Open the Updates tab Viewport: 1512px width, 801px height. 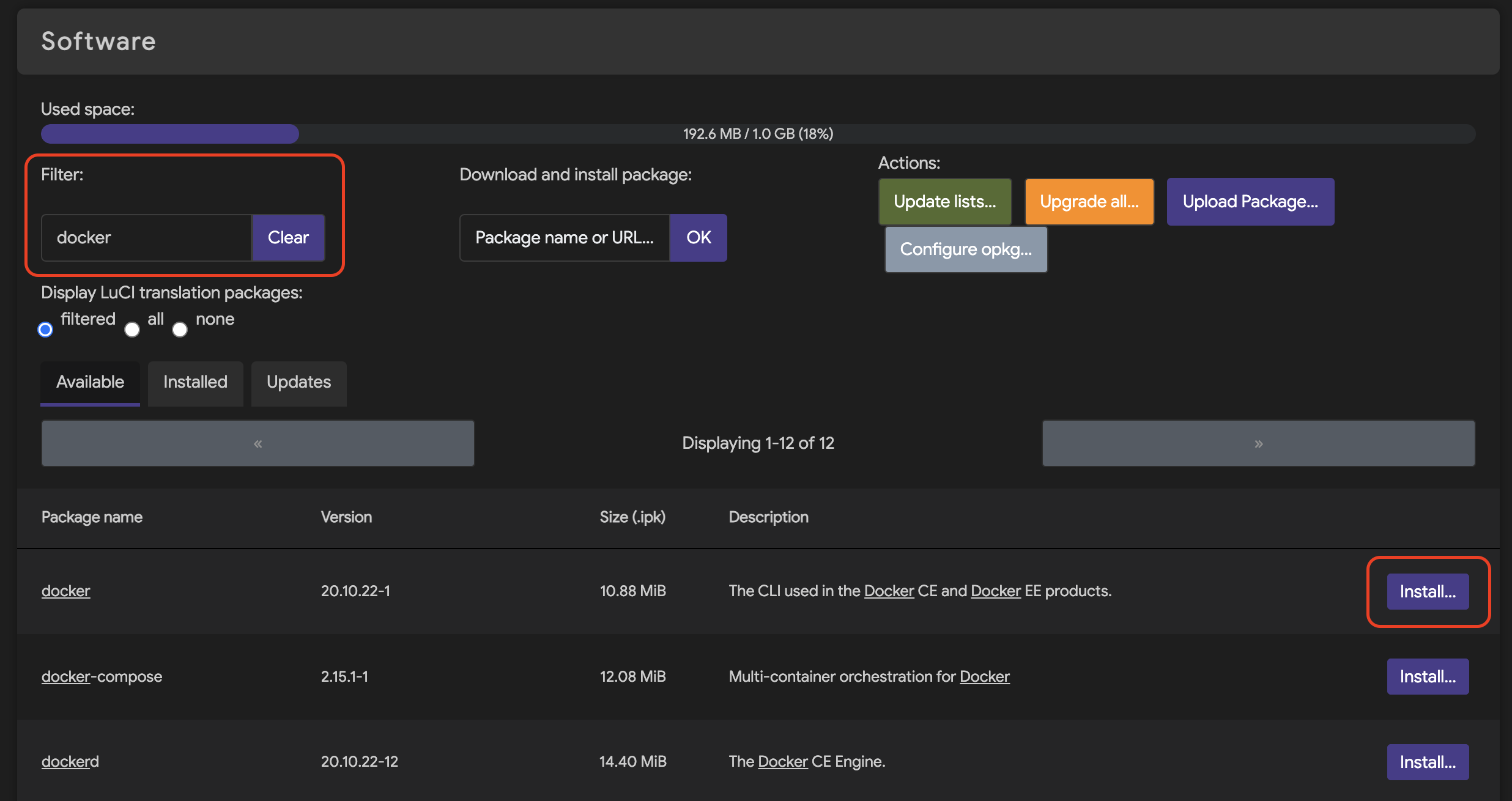point(299,383)
